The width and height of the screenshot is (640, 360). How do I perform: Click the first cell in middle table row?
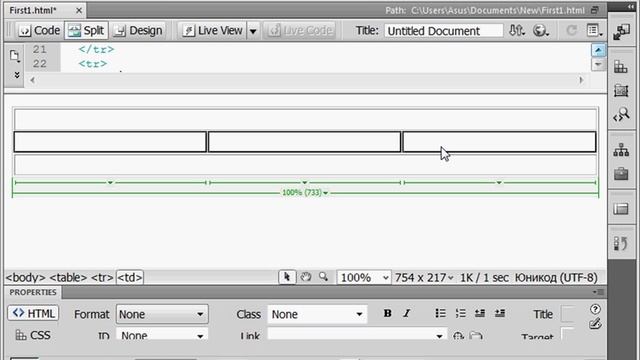point(110,142)
